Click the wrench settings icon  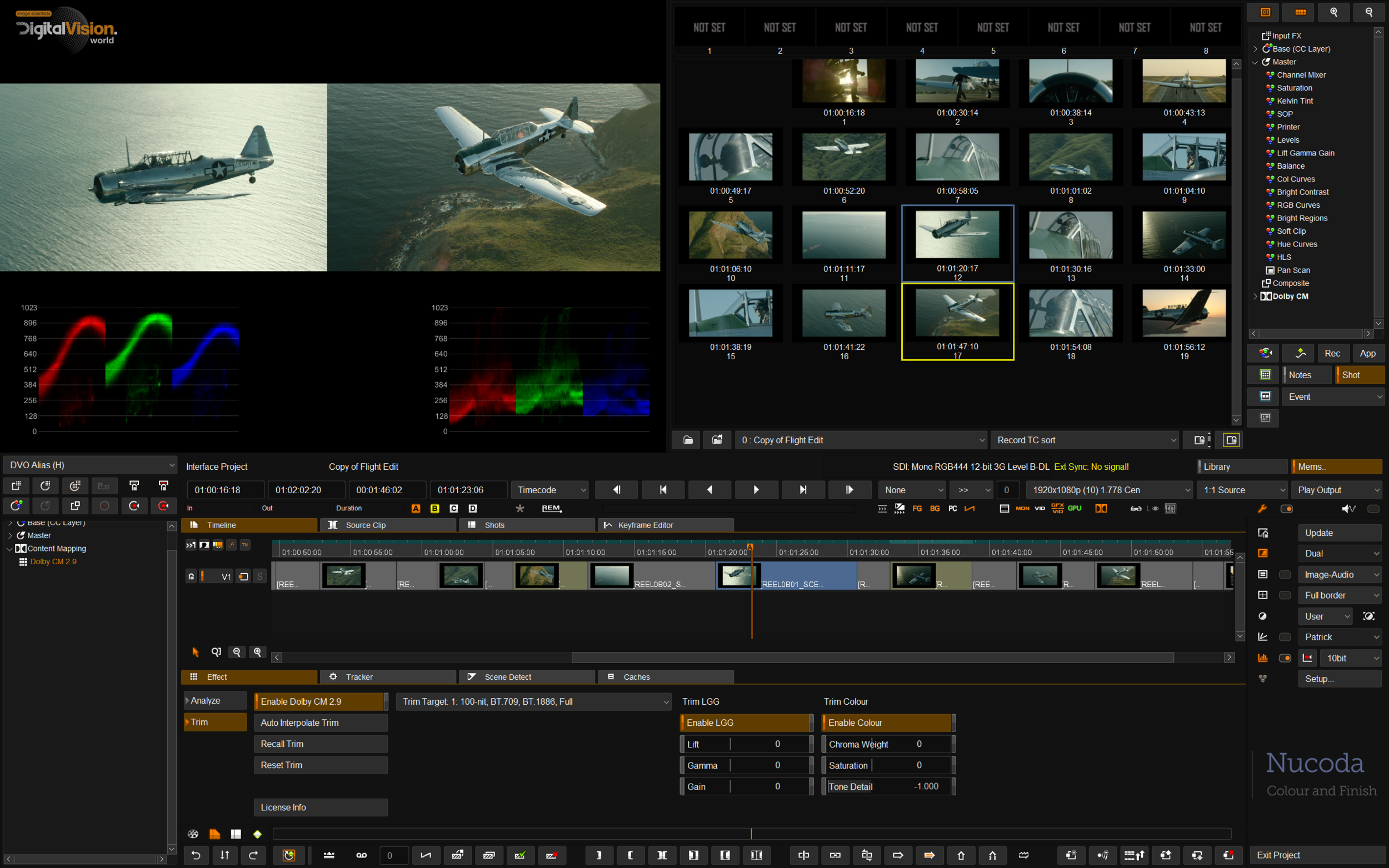click(1262, 509)
